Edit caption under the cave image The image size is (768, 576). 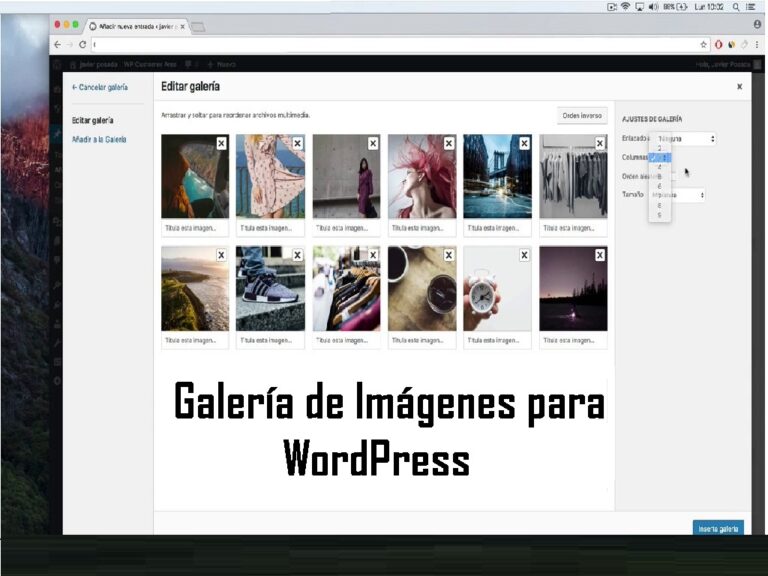pyautogui.click(x=195, y=228)
